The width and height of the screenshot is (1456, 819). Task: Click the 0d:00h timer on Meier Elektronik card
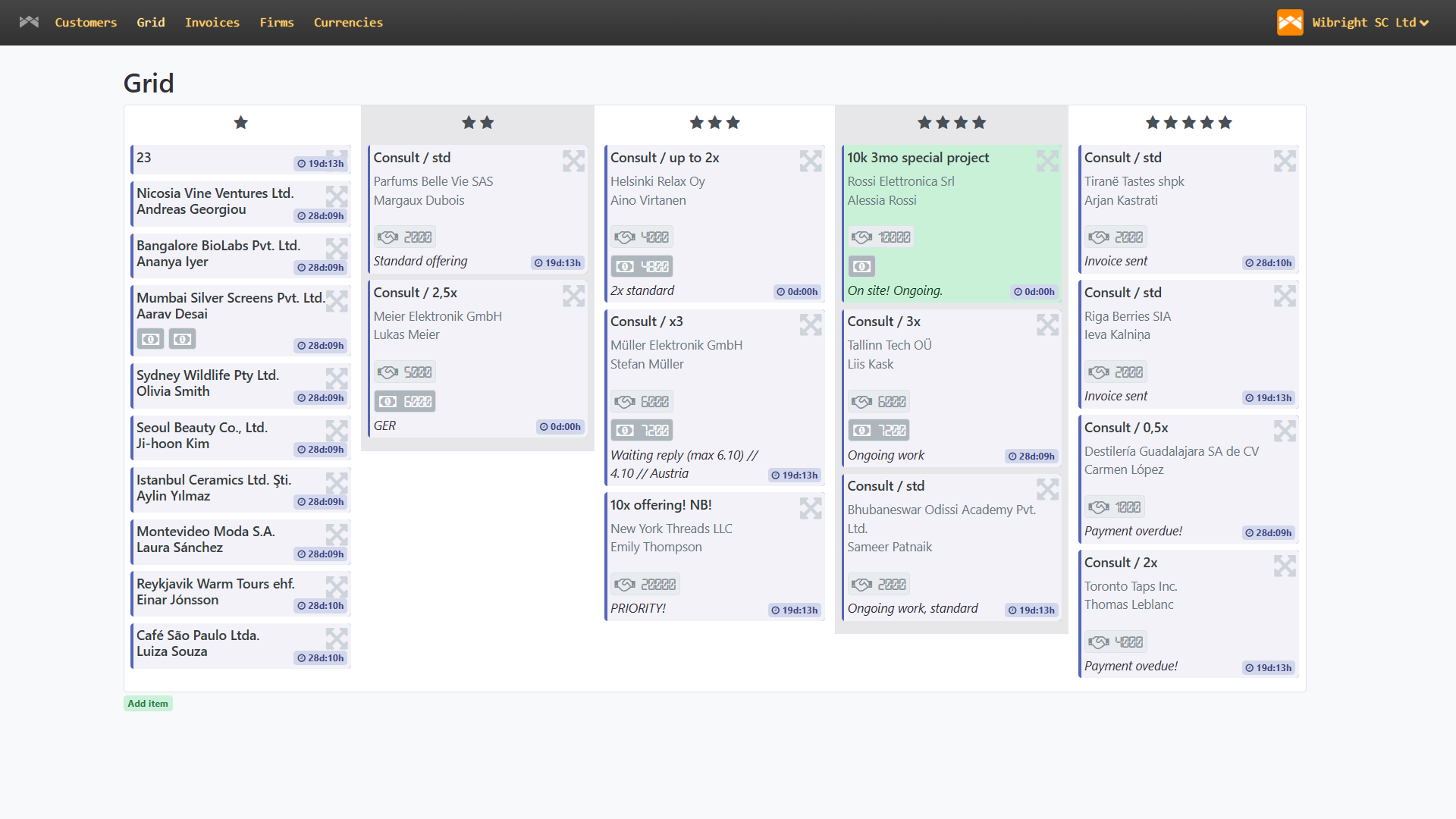(x=560, y=427)
